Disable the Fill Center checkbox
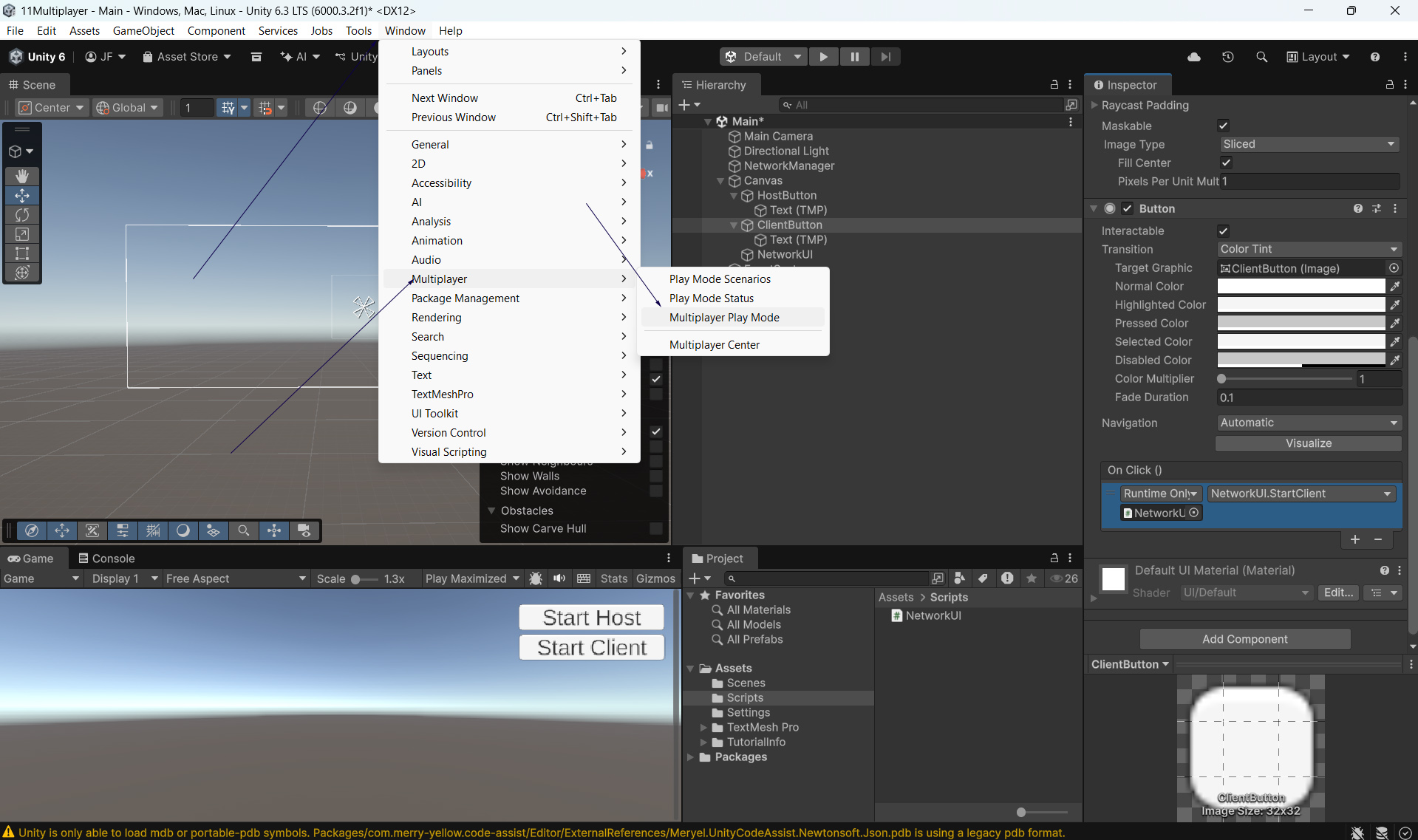The width and height of the screenshot is (1418, 840). coord(1226,163)
